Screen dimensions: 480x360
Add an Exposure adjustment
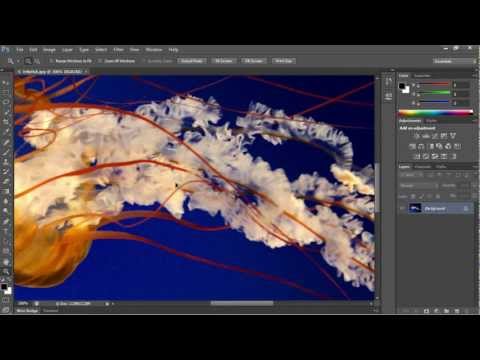tap(444, 136)
